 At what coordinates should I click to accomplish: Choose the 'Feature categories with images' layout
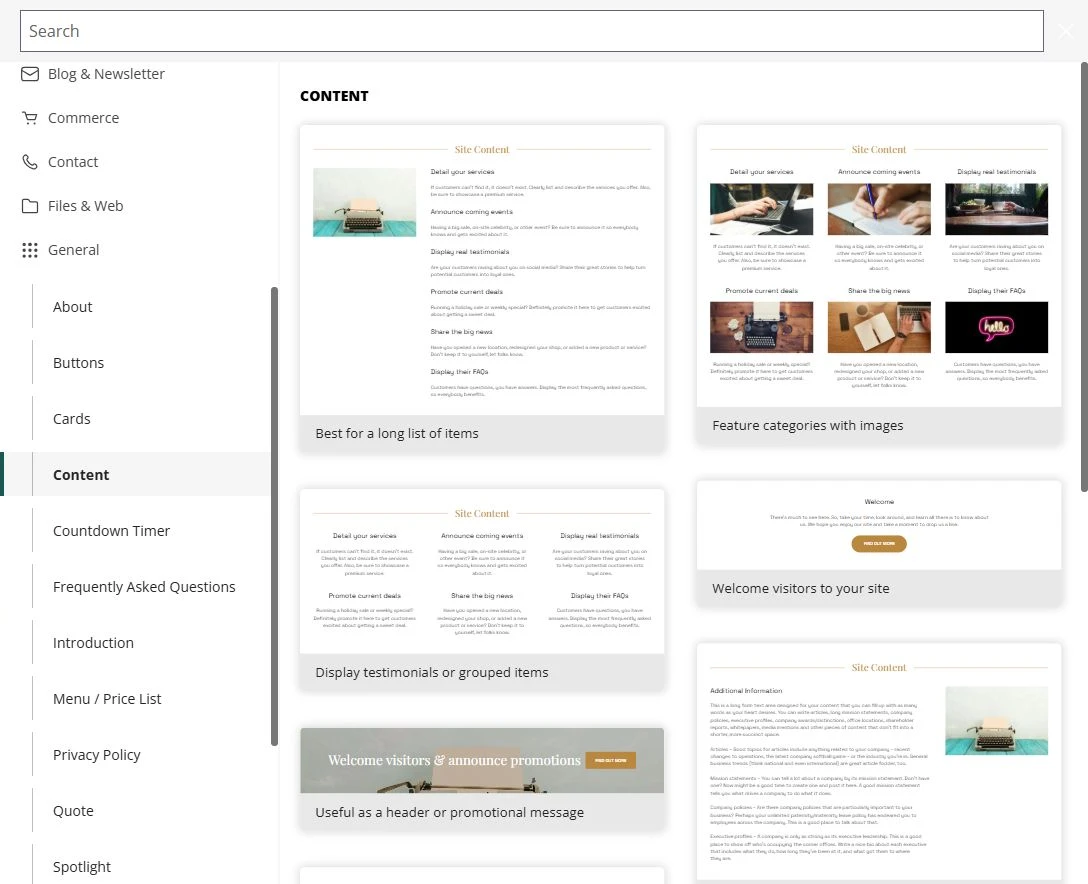[879, 284]
